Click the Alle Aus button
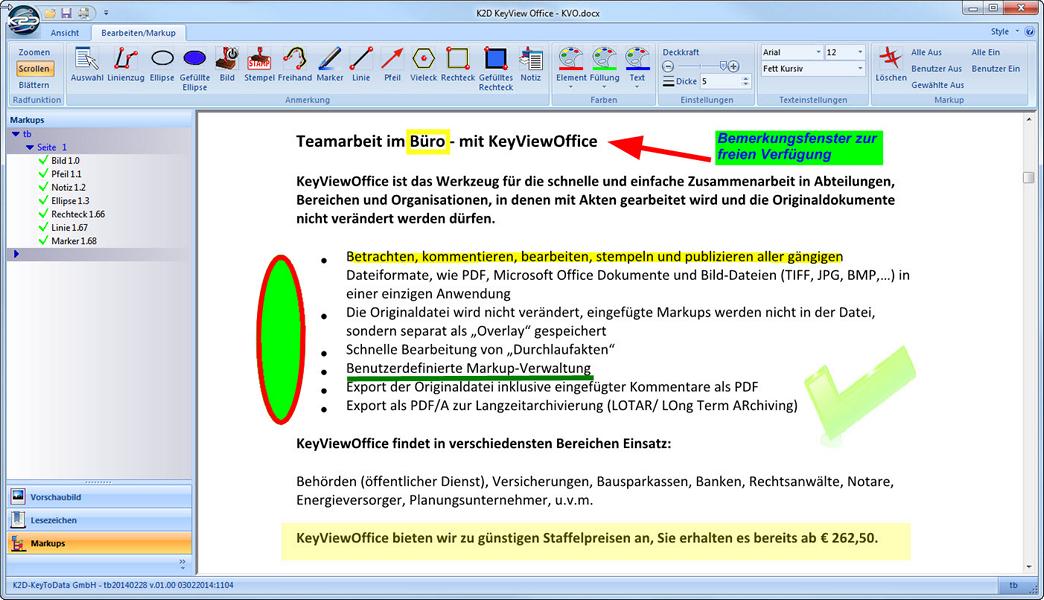Screen dimensions: 1044x600 pyautogui.click(x=926, y=52)
